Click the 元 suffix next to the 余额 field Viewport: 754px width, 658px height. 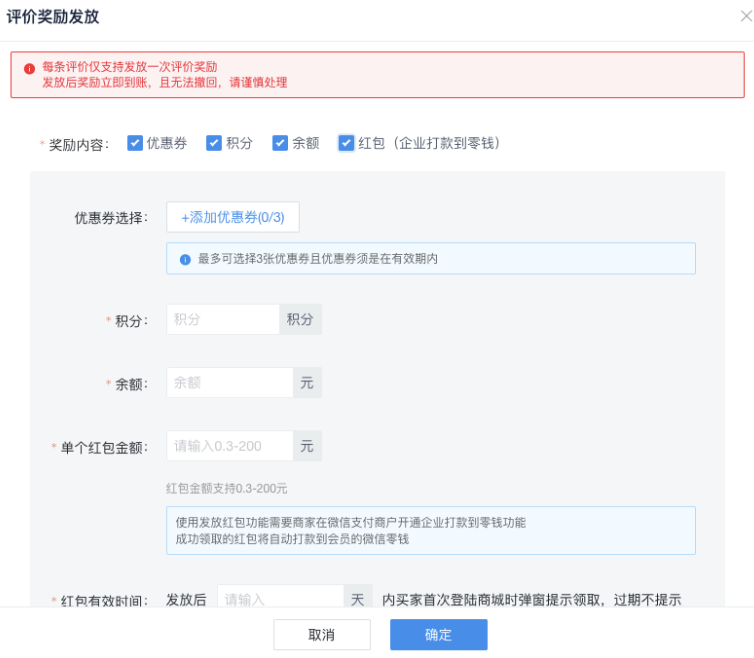[307, 382]
